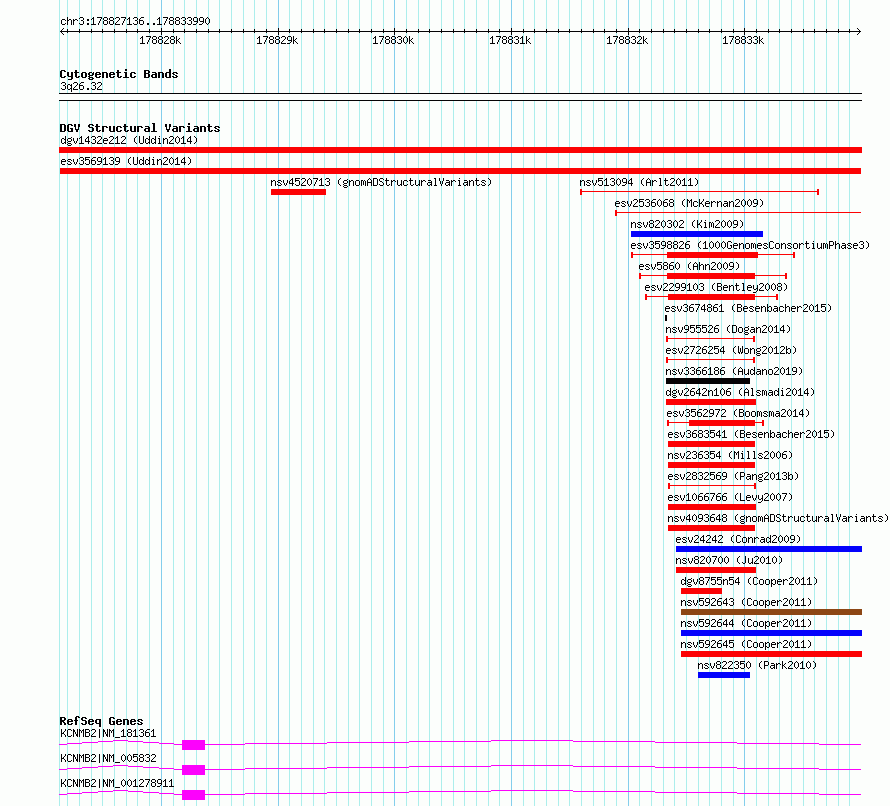Click the blue bar under esv24242
Image resolution: width=890 pixels, height=806 pixels.
(x=769, y=549)
